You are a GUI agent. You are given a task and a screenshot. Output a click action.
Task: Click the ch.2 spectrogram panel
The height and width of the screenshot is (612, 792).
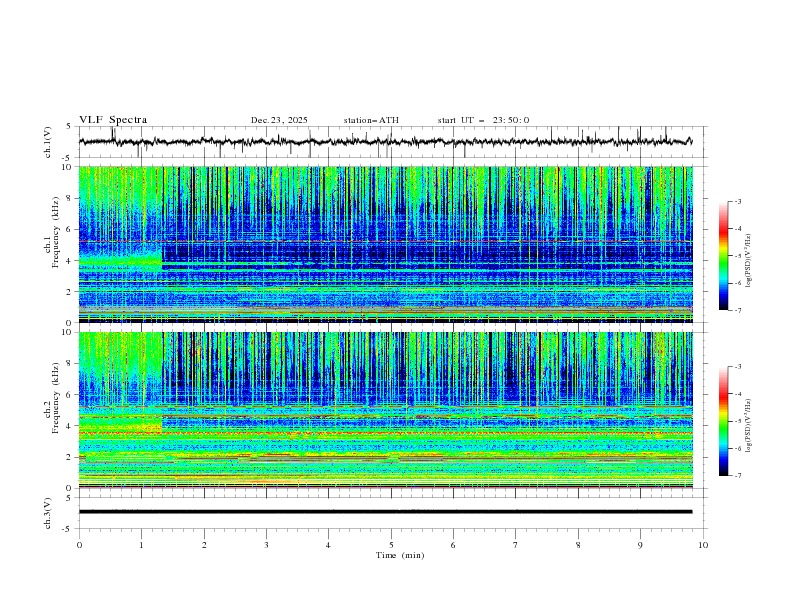tap(386, 410)
